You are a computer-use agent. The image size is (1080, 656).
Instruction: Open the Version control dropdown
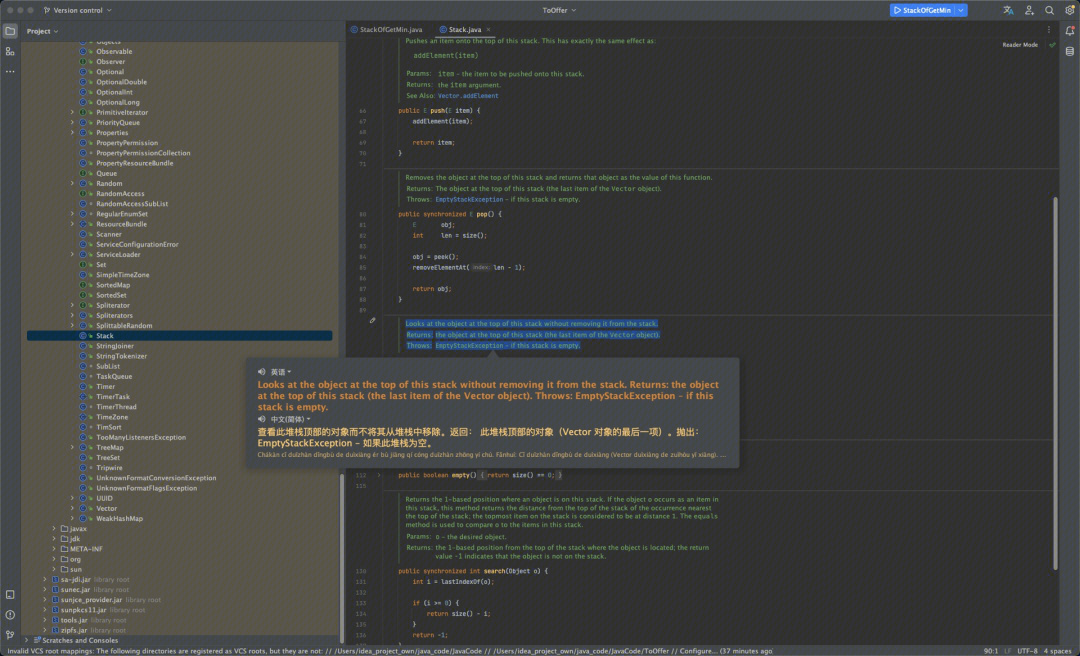(78, 10)
